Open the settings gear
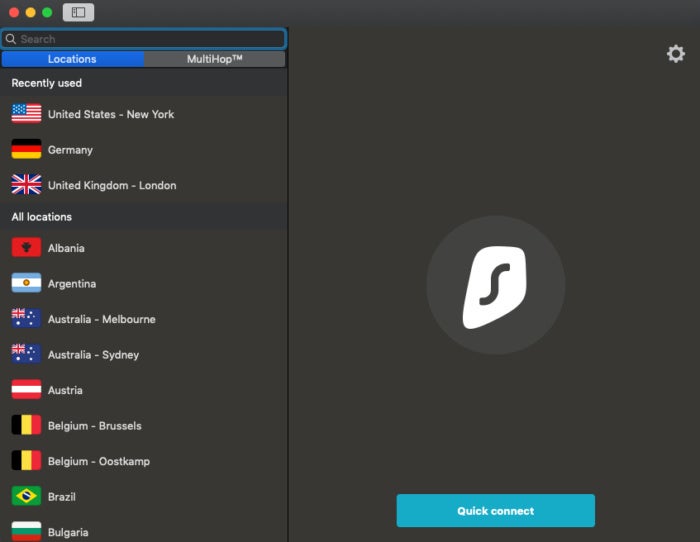Image resolution: width=700 pixels, height=542 pixels. coord(675,54)
